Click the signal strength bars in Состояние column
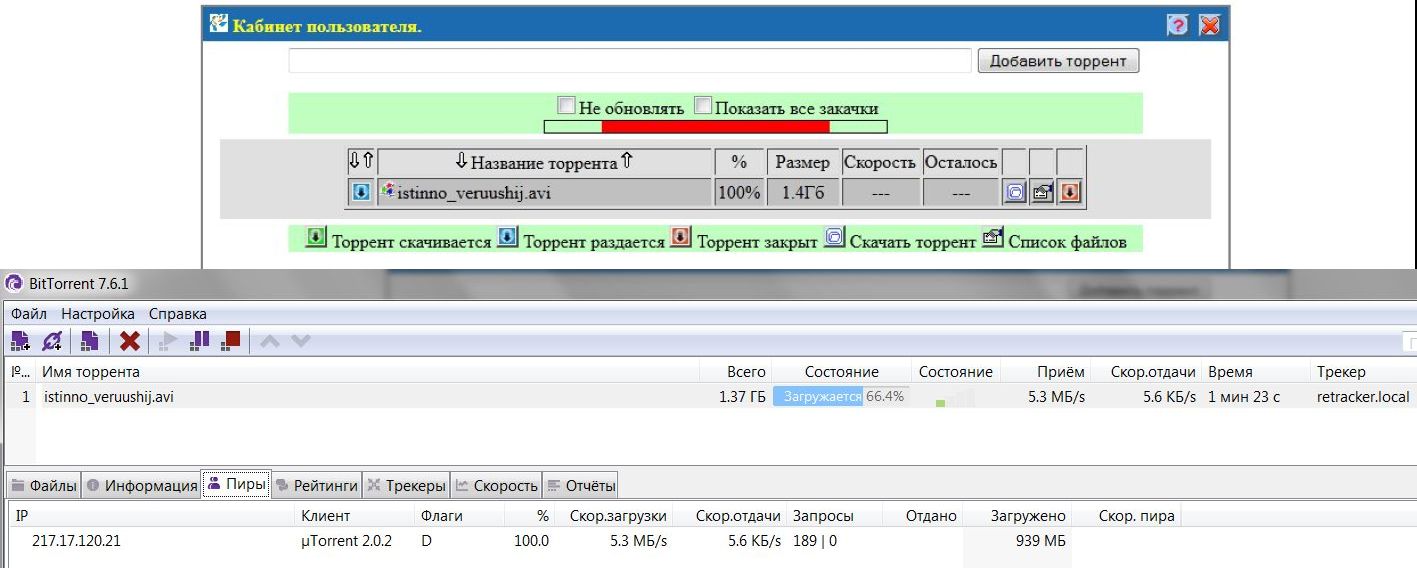Viewport: 1417px width, 568px height. pos(955,397)
